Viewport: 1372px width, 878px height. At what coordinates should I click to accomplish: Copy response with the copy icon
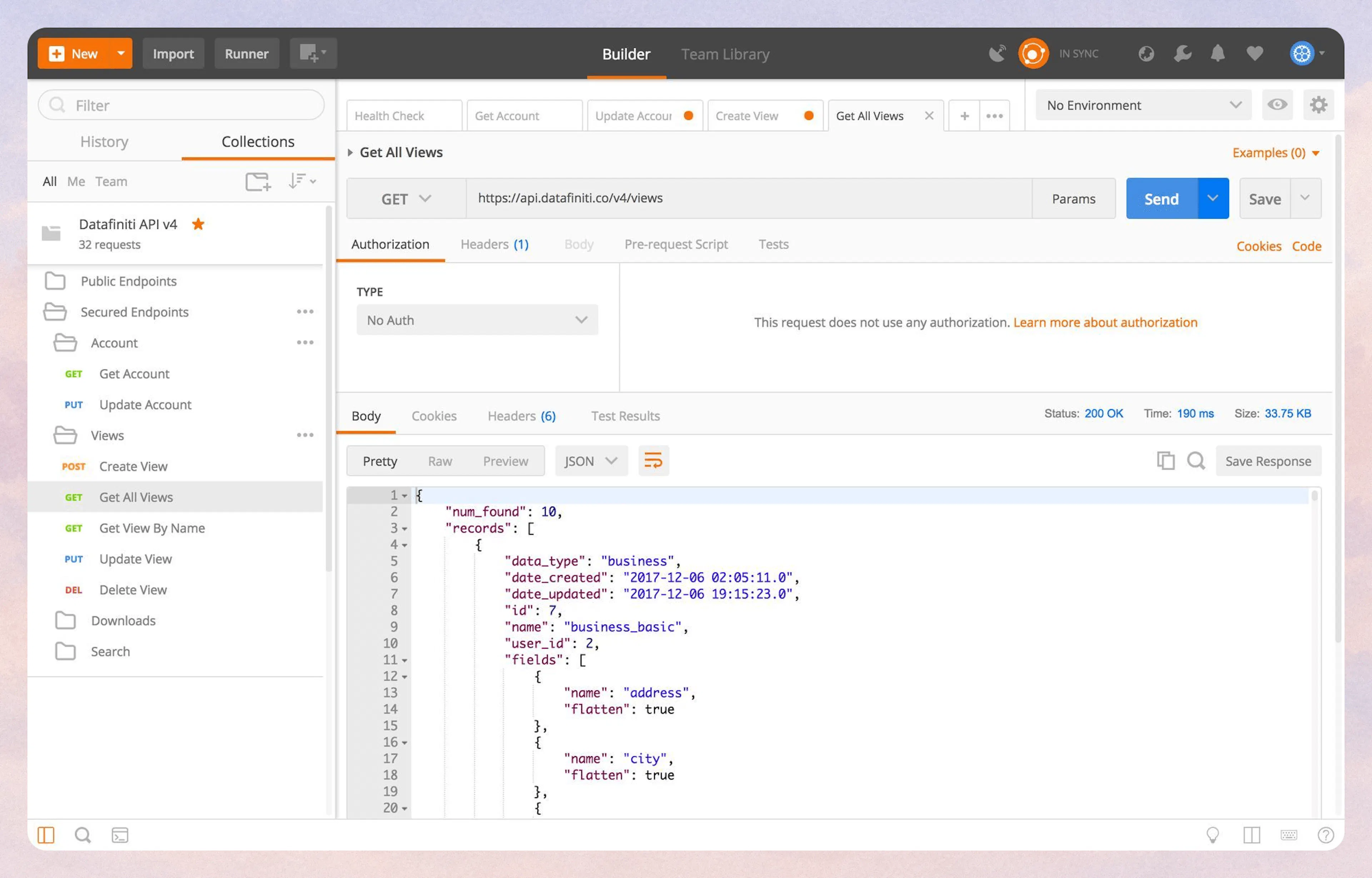coord(1165,460)
